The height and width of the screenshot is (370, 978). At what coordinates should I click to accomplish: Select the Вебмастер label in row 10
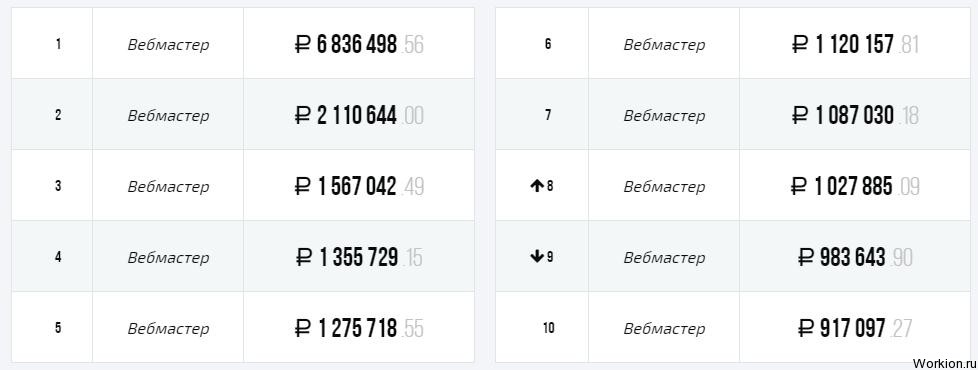point(664,328)
